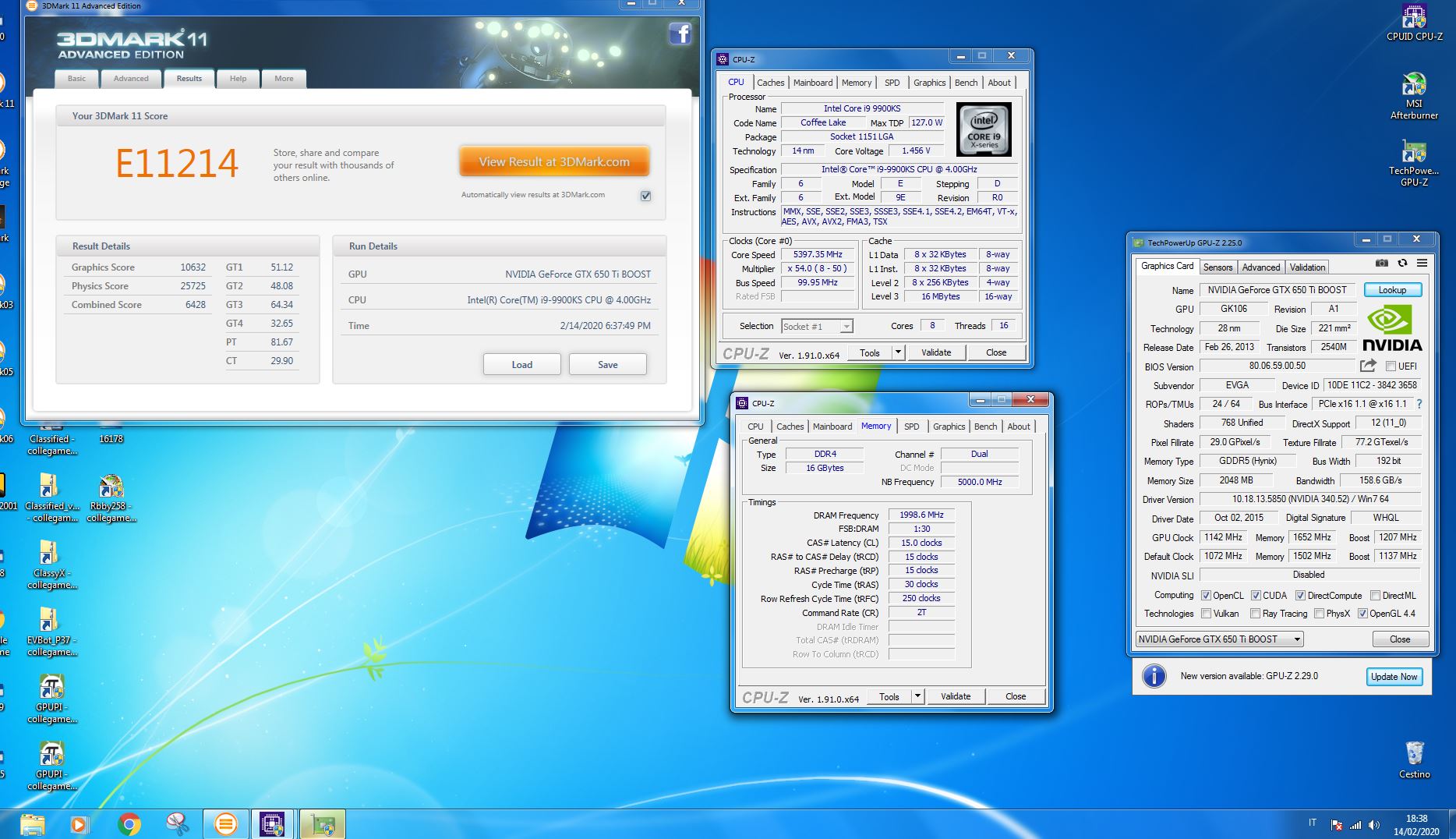Viewport: 1456px width, 839px height.
Task: Open the ClassyX collegamento desktop shortcut
Action: point(51,565)
